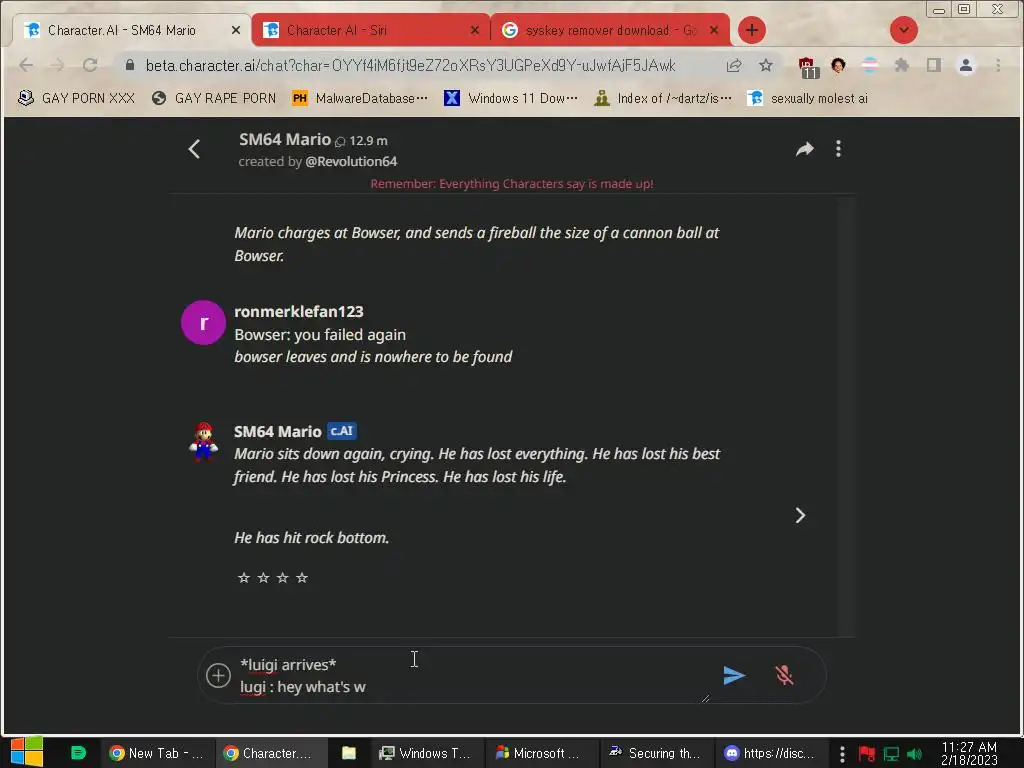Switch to New Tab Chrome taskbar item
Image resolution: width=1024 pixels, height=768 pixels.
coord(157,753)
